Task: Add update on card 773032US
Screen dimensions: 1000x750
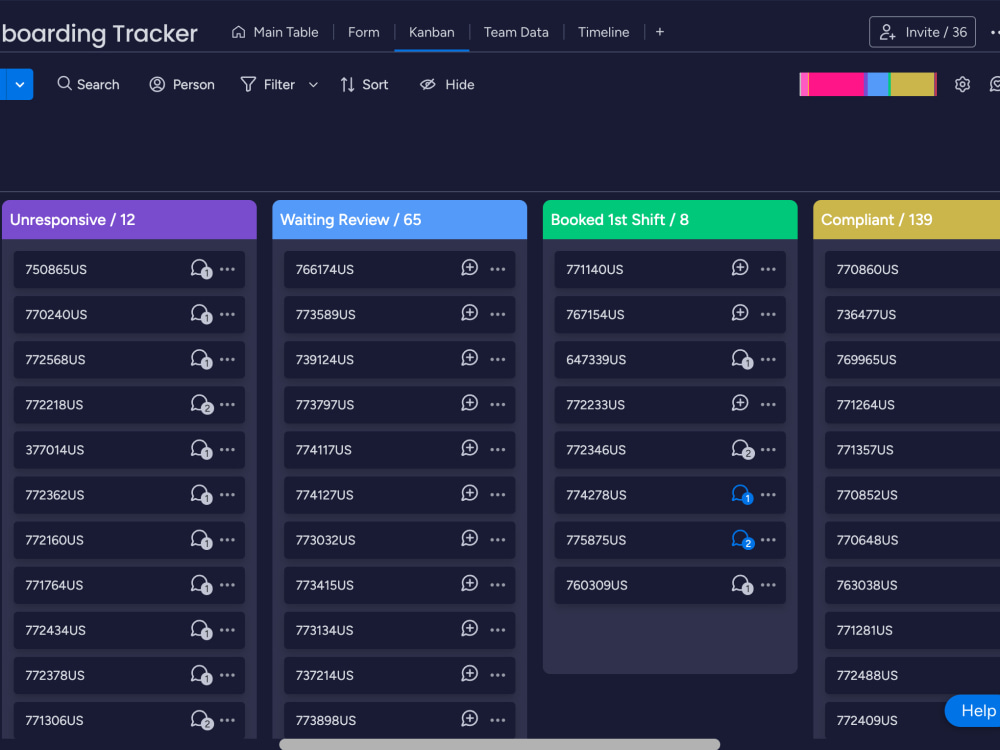Action: (x=469, y=539)
